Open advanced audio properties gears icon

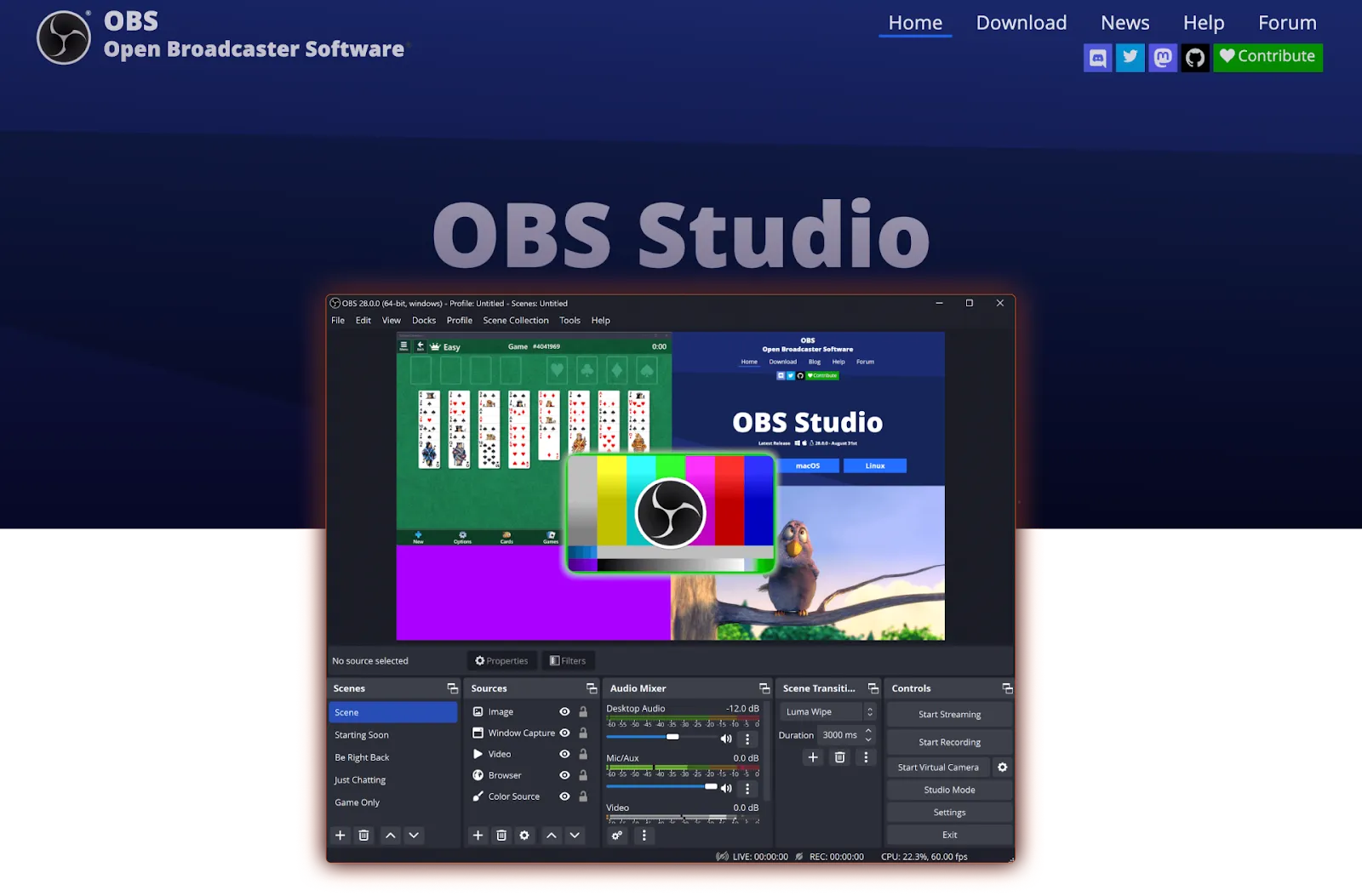coord(617,836)
